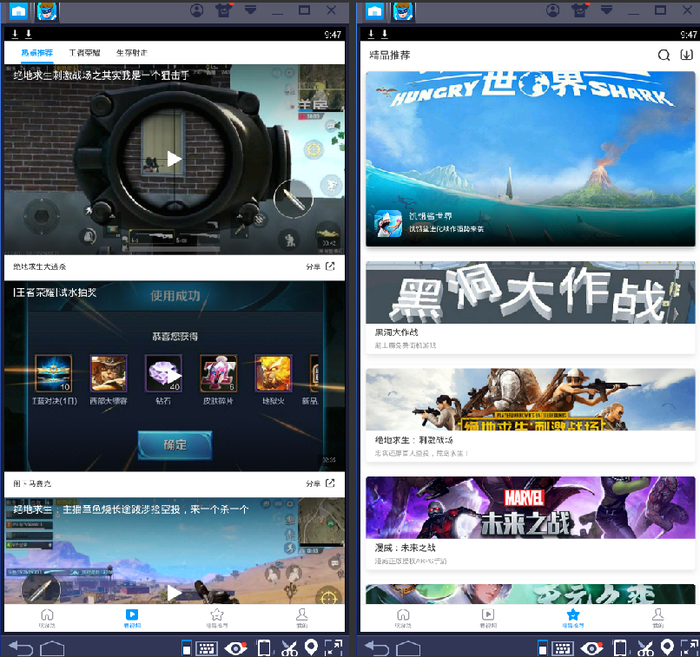
Task: Toggle fullscreen with the expand arrows in left window
Action: pos(333,648)
